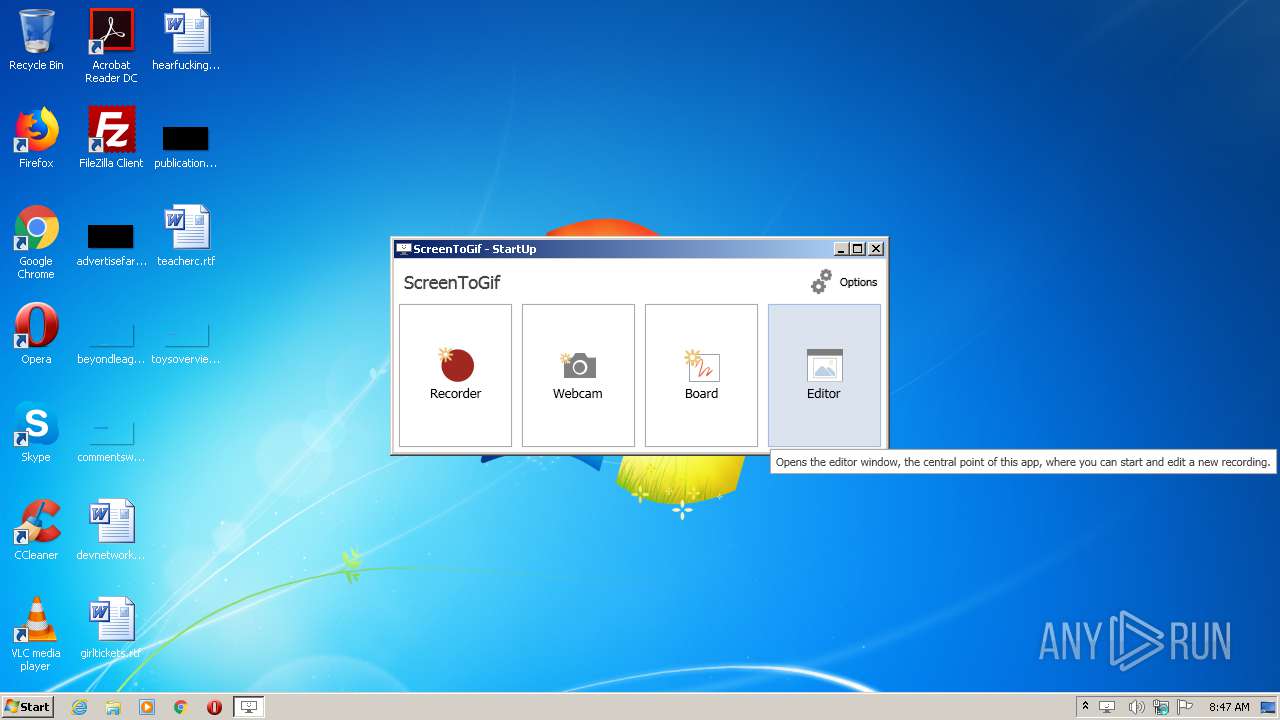The height and width of the screenshot is (720, 1280).
Task: Select the advertisefar file icon
Action: click(x=111, y=244)
